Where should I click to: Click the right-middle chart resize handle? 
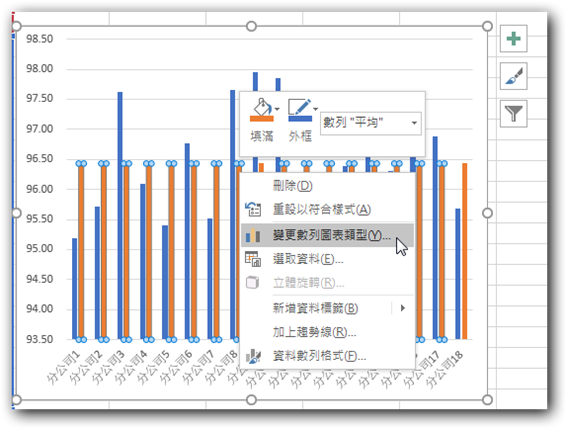(487, 213)
